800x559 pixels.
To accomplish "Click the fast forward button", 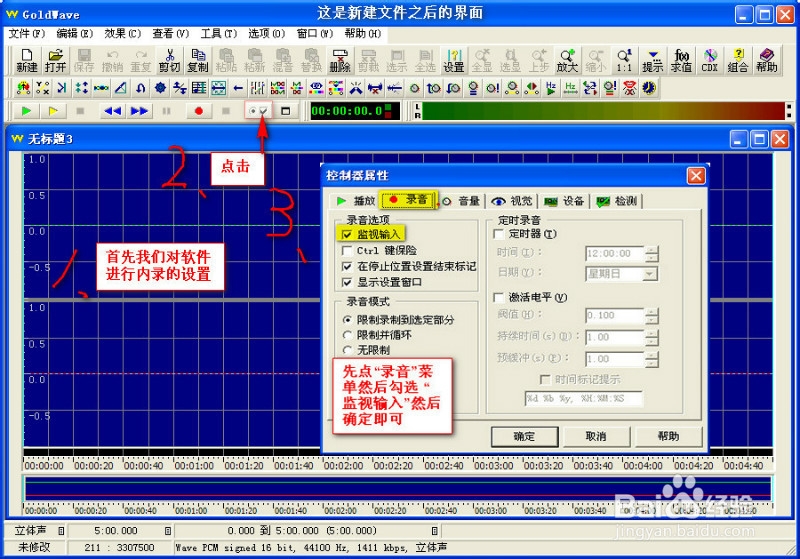I will point(139,111).
